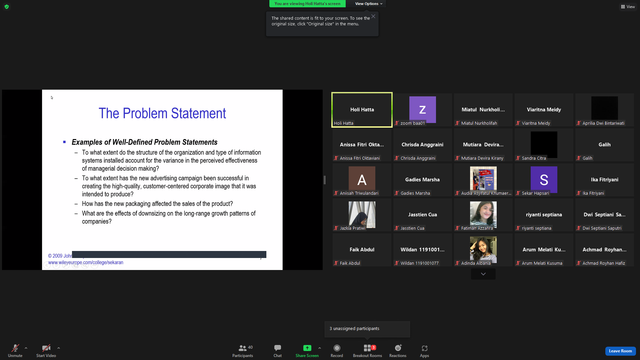Click the 3 unassigned participants tooltip
Viewport: 640px width, 360px height.
tap(367, 329)
